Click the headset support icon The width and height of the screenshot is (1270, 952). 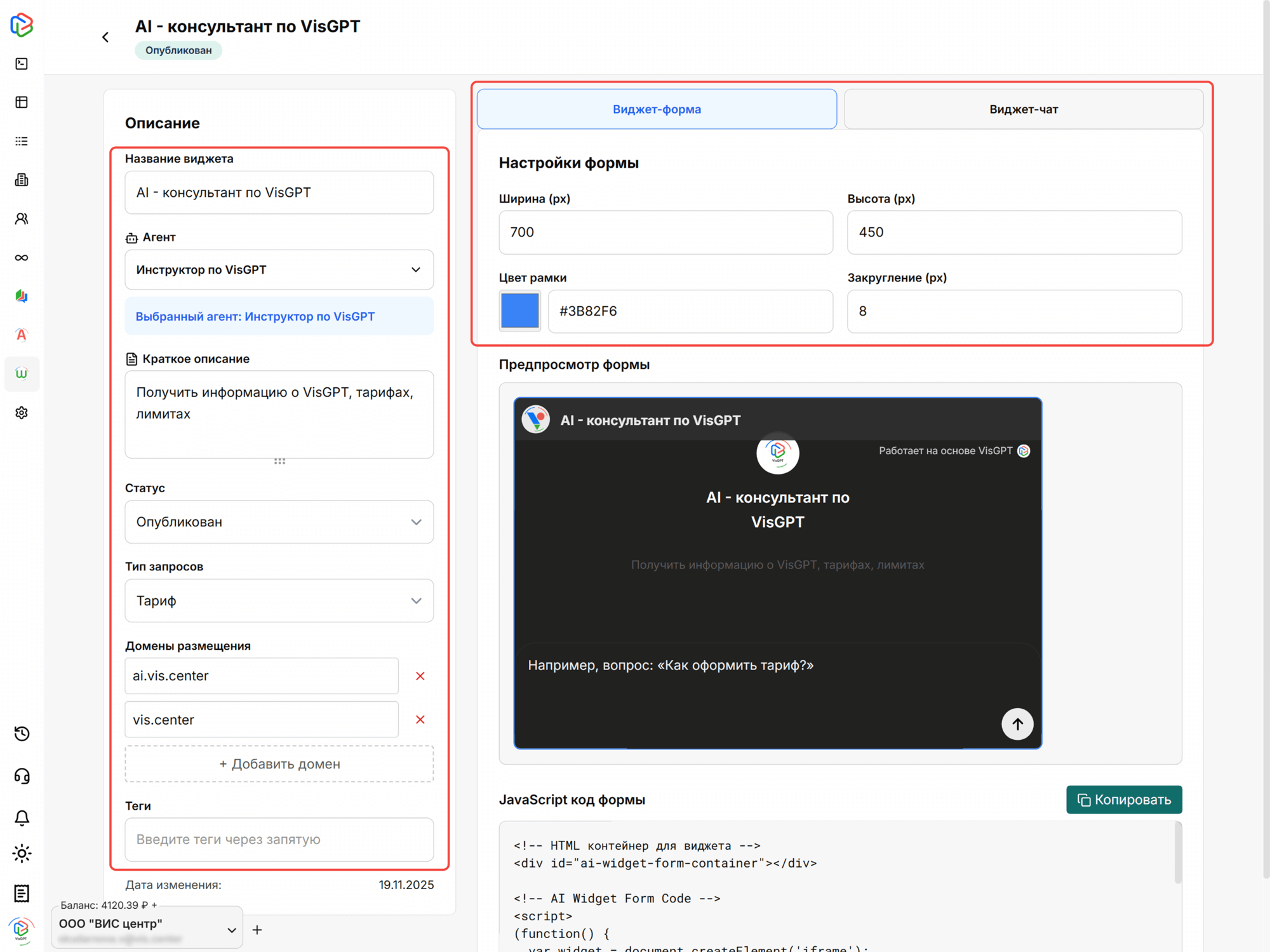[22, 776]
